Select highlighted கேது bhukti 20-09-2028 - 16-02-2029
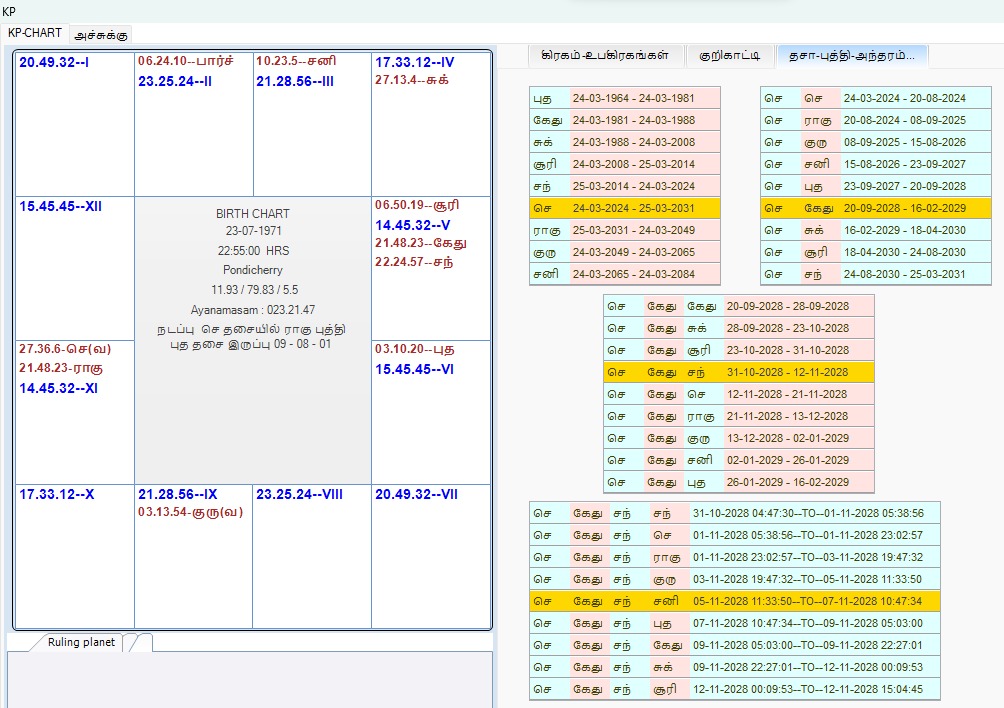The image size is (1004, 708). click(x=876, y=208)
